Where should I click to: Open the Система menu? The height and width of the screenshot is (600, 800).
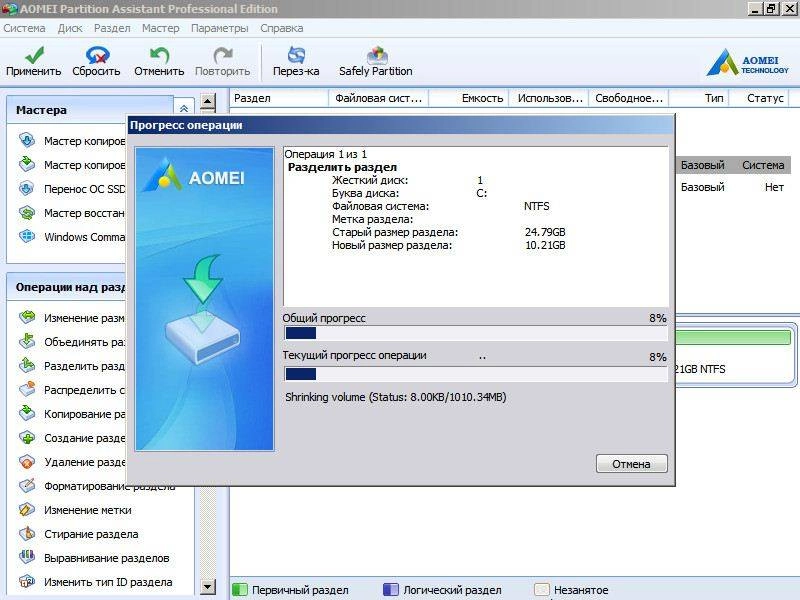tap(24, 28)
